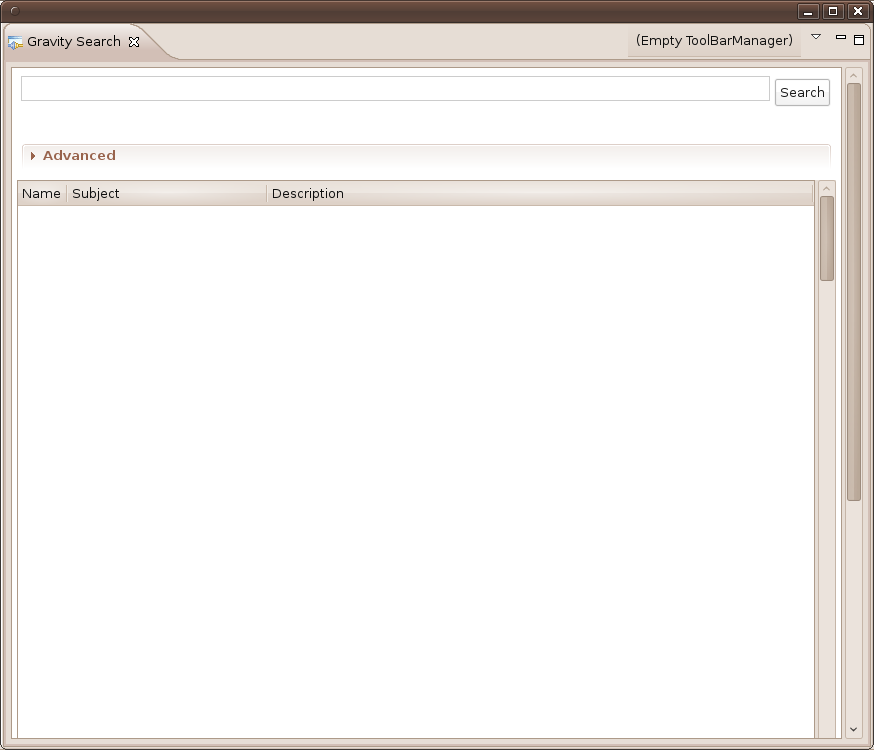Minimize the application window
This screenshot has width=874, height=750.
click(x=809, y=11)
